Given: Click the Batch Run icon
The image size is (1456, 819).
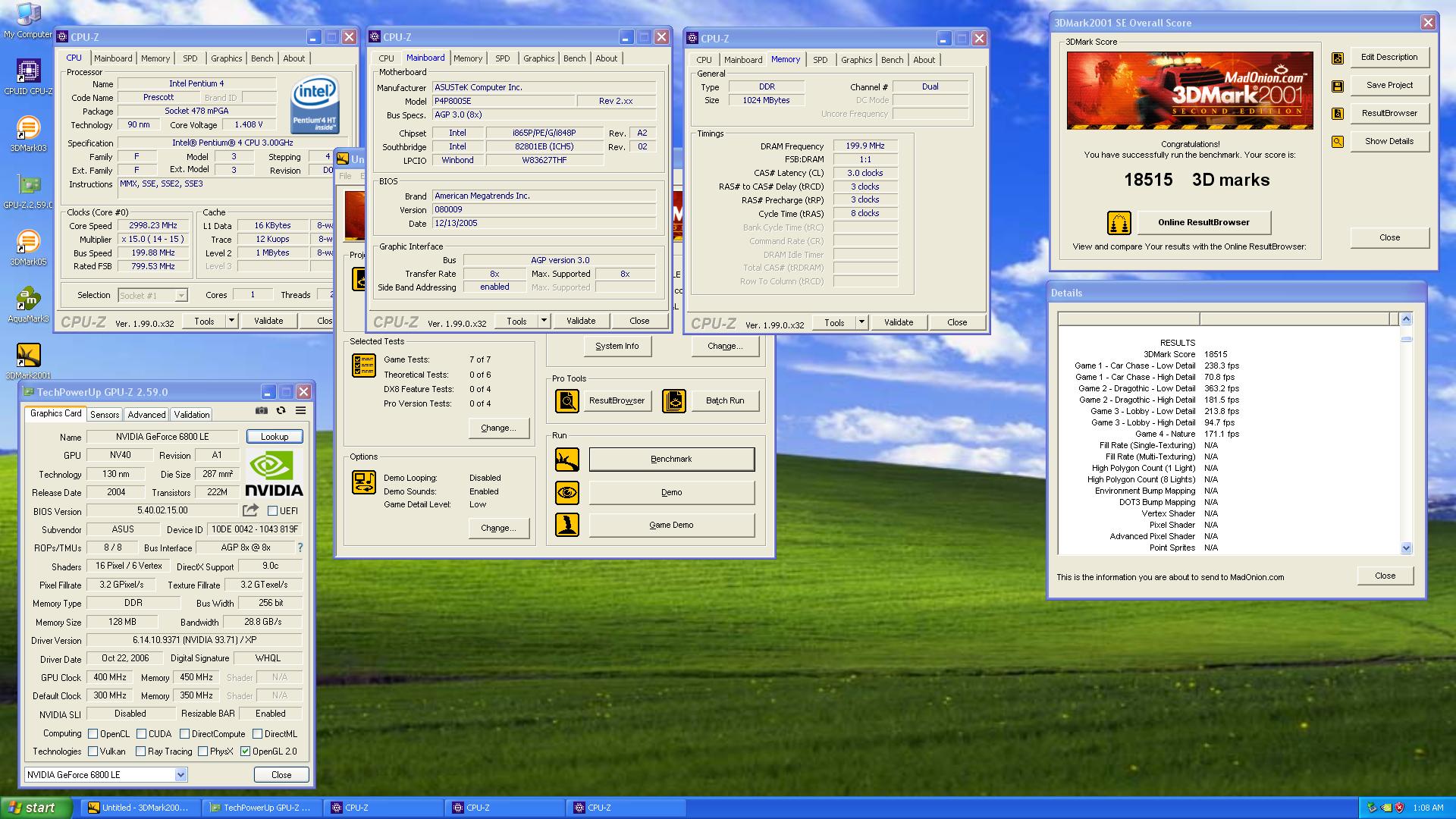Looking at the screenshot, I should [674, 400].
